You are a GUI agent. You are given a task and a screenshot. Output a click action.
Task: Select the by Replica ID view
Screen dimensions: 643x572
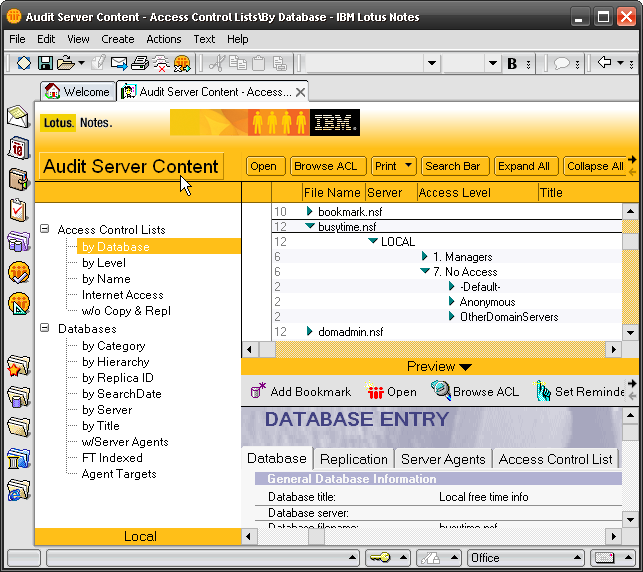click(118, 378)
